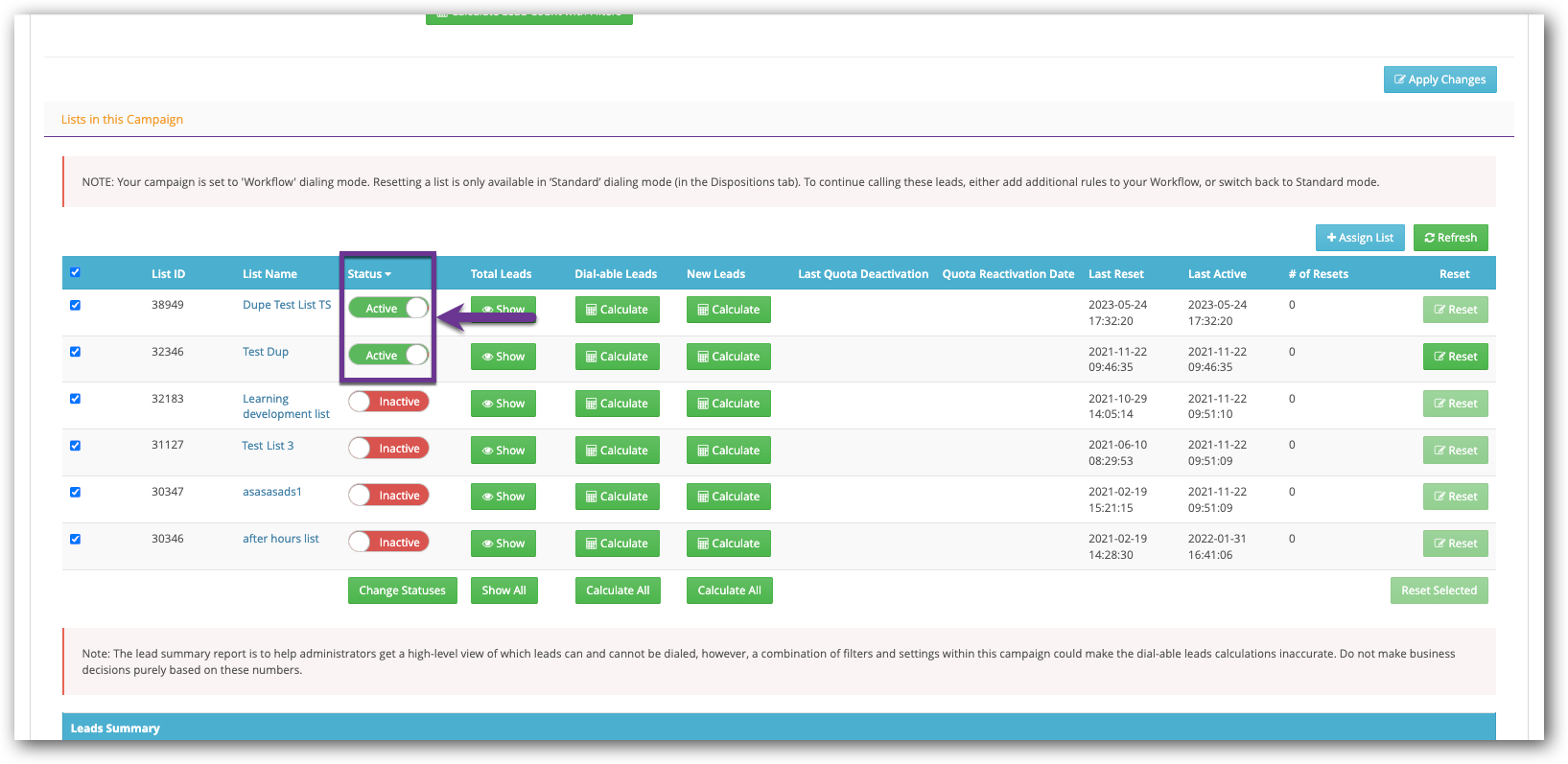The image size is (1568, 764).
Task: Click Calculate All under New Leads column
Action: (729, 590)
